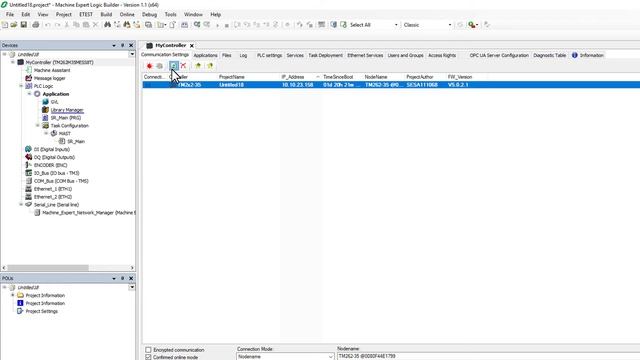Open the Online menu
The height and width of the screenshot is (360, 640).
[127, 14]
